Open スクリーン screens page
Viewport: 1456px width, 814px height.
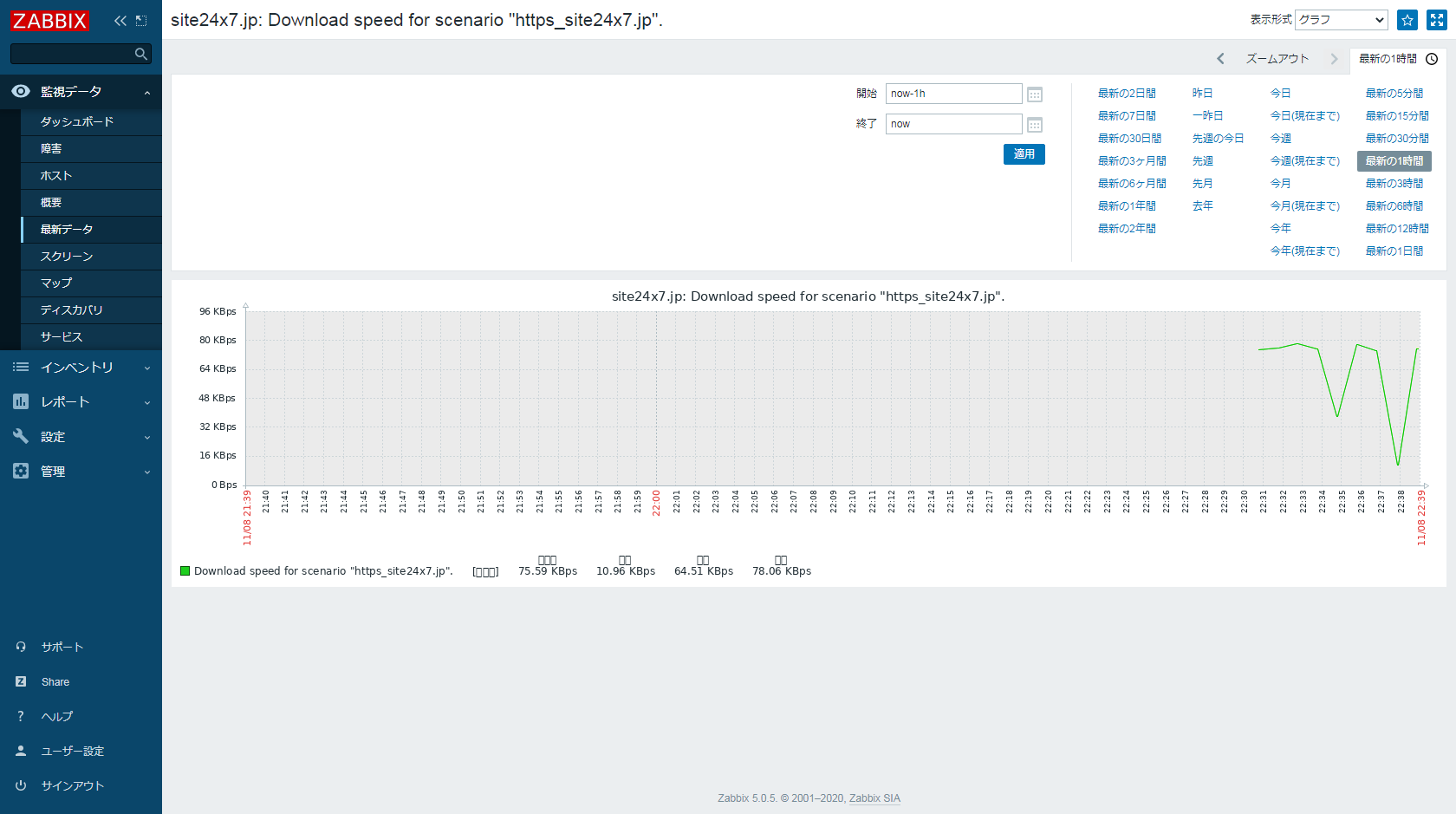[91, 257]
